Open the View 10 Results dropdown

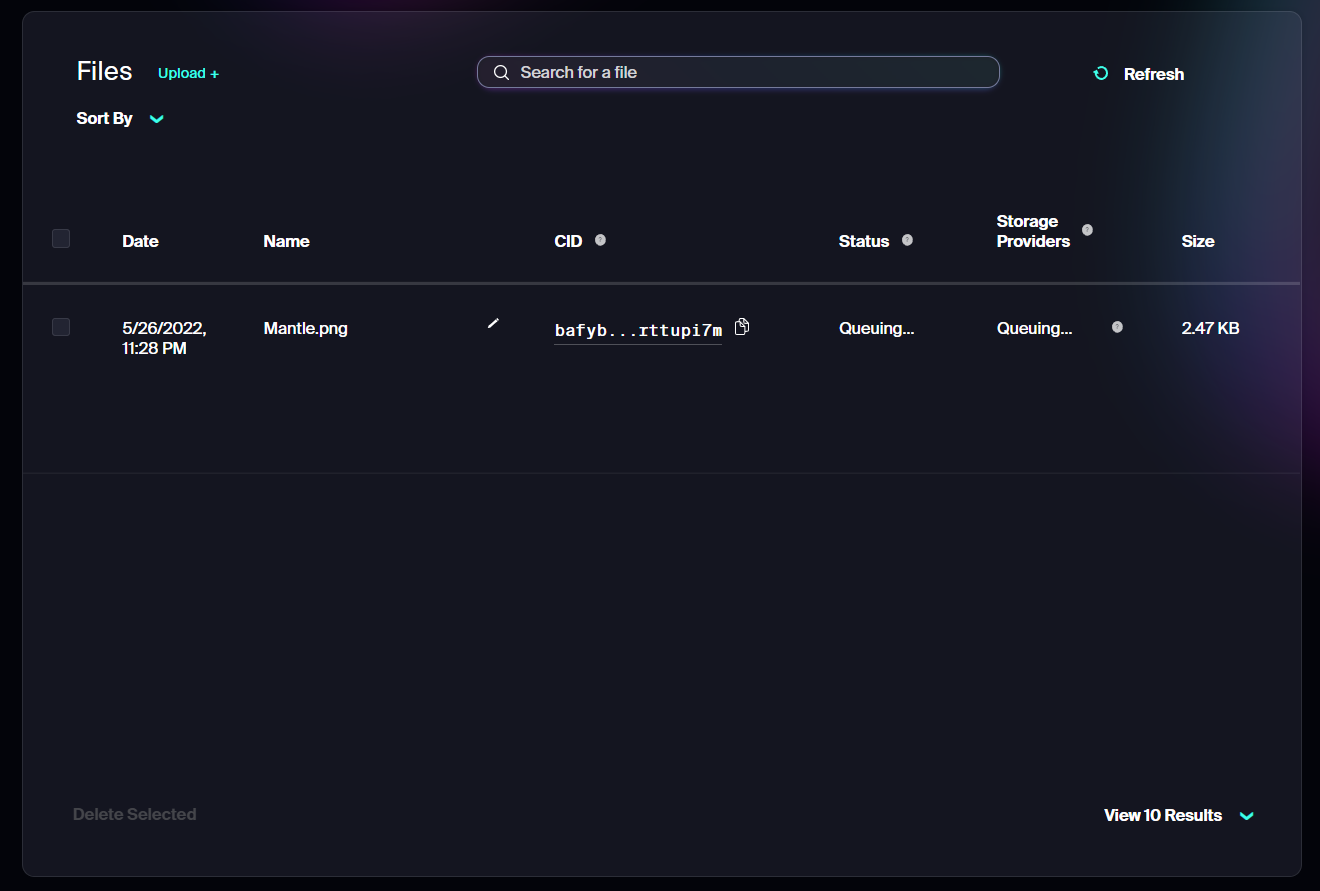(x=1246, y=816)
